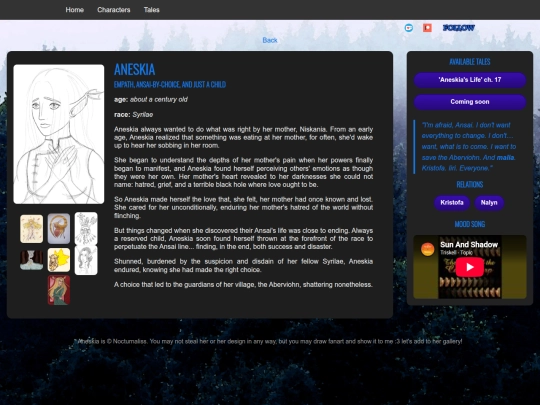Click the MOOD SONG heading

coord(470,225)
